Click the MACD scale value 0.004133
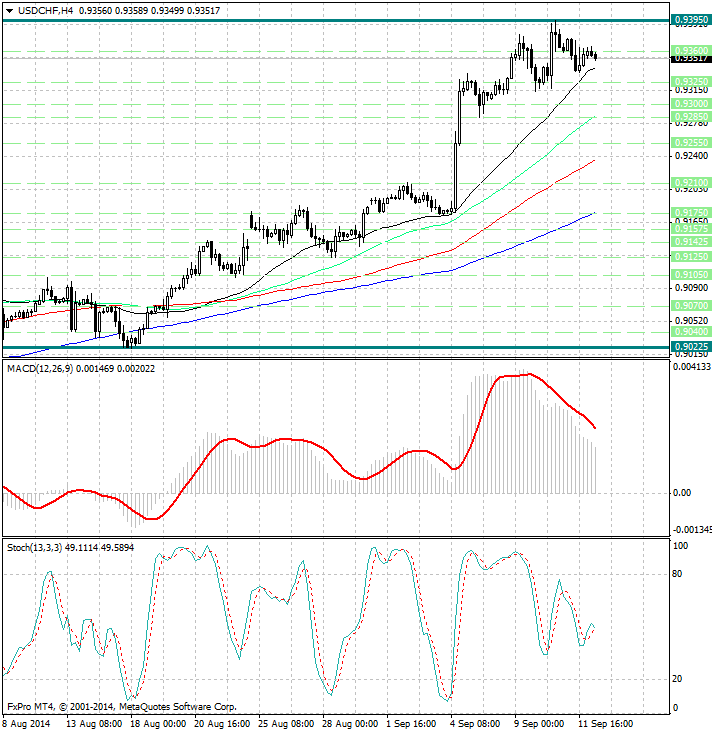 pos(692,367)
